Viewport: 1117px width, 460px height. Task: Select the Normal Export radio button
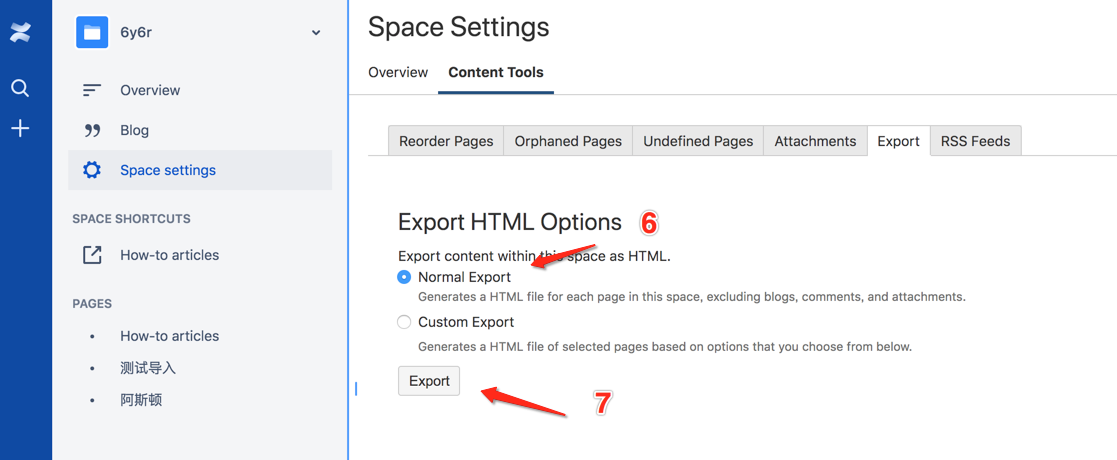404,277
